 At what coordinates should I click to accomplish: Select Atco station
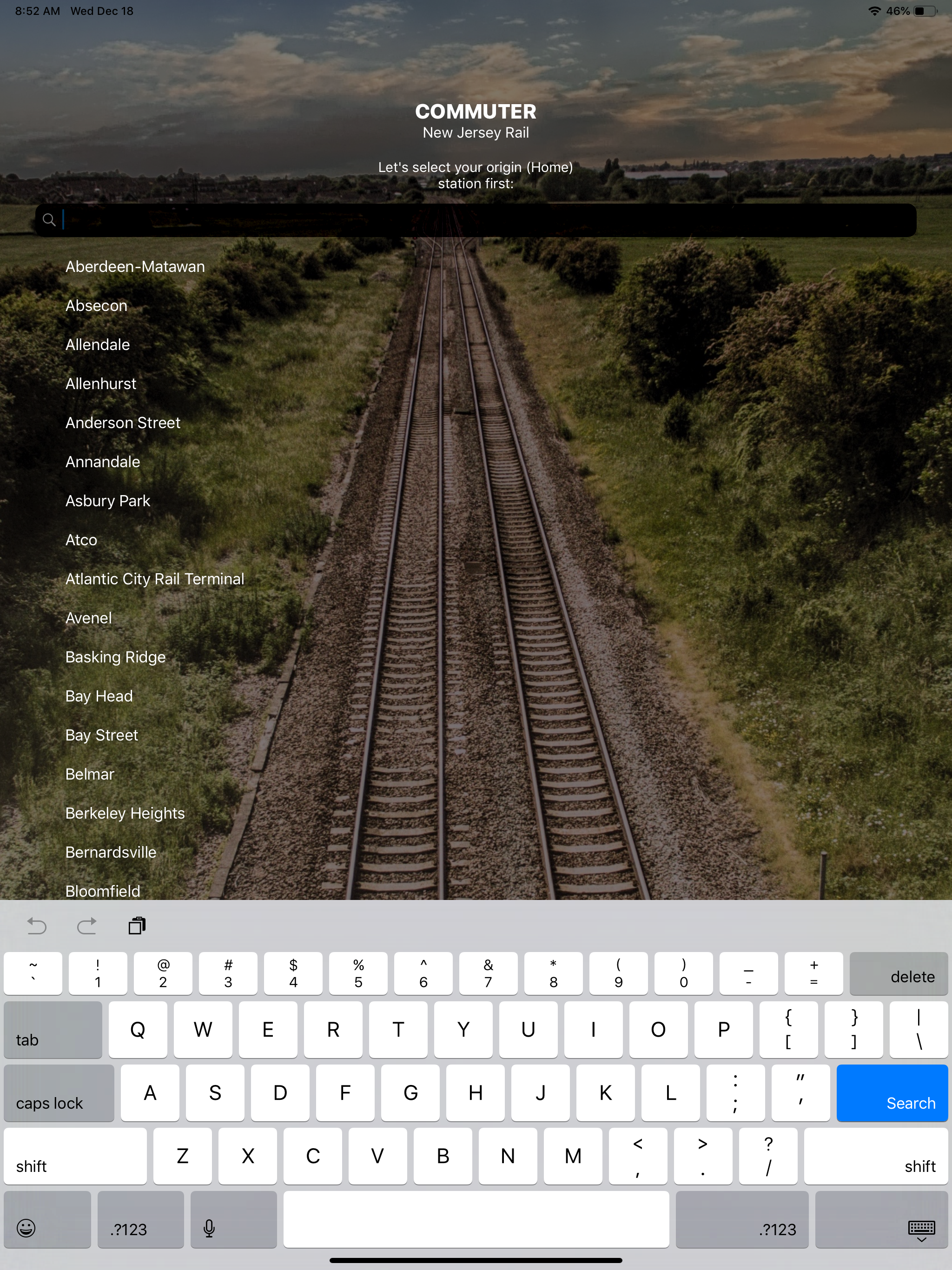[81, 540]
